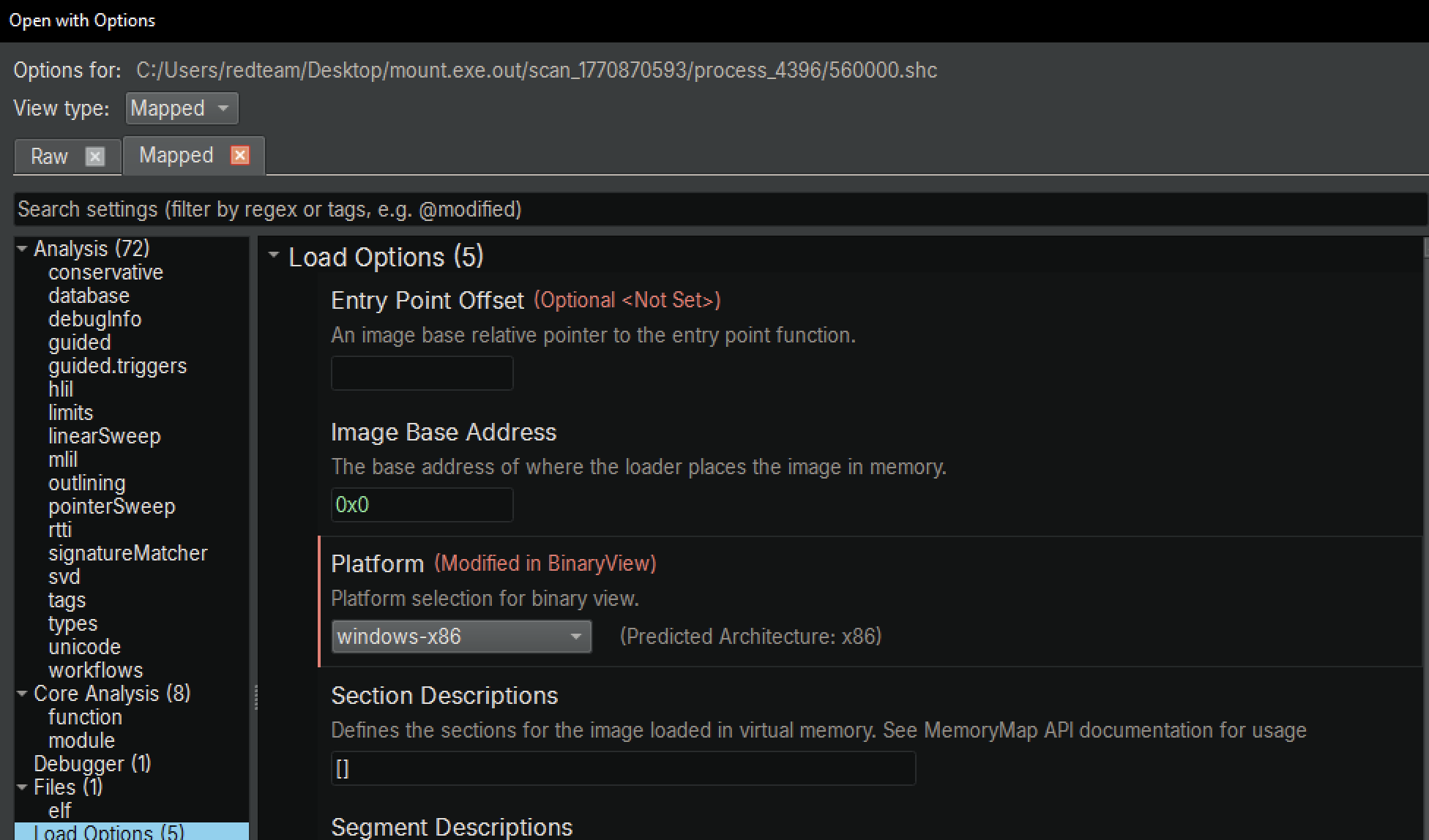1429x840 pixels.
Task: Close the Mapped tab with its red X icon
Action: tap(240, 155)
